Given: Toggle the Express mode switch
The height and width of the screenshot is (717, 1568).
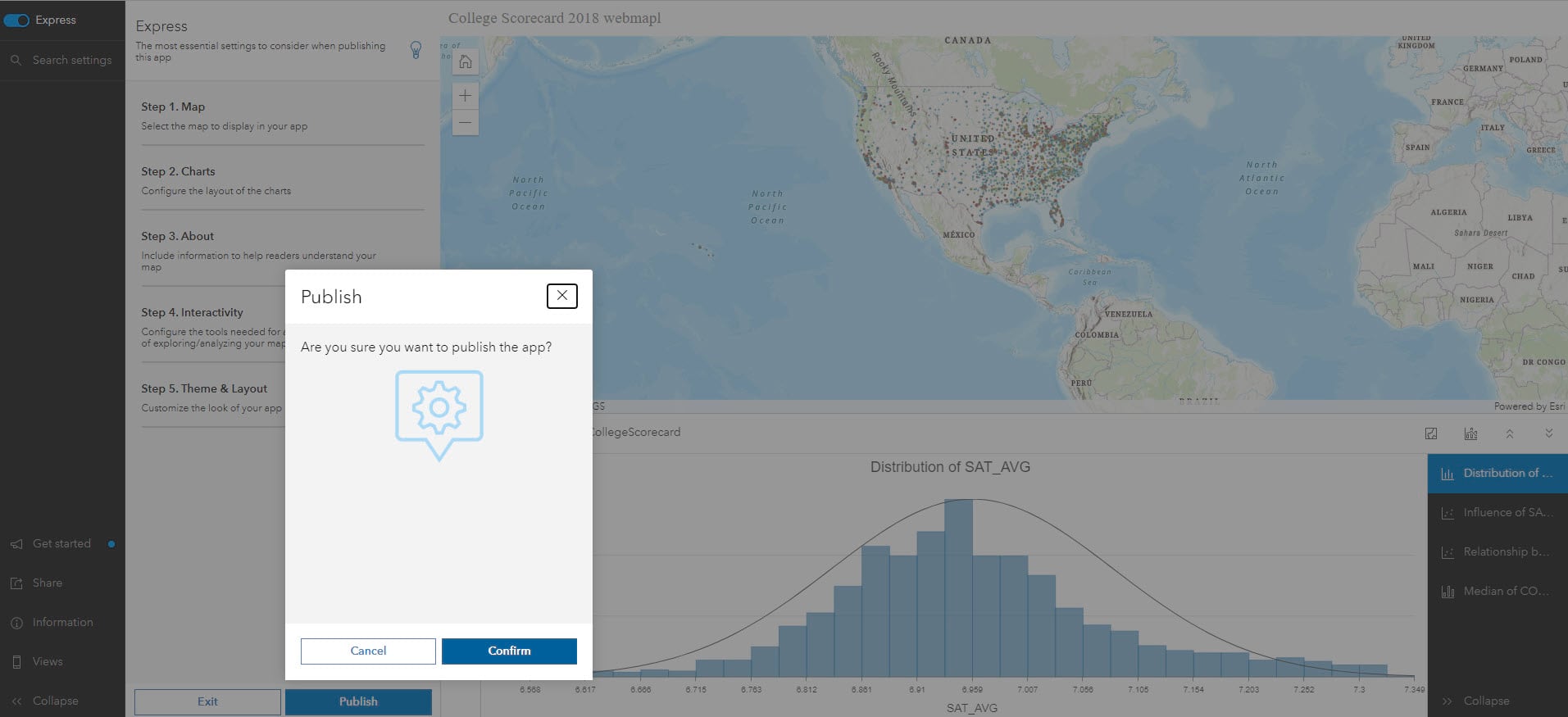Looking at the screenshot, I should 16,20.
